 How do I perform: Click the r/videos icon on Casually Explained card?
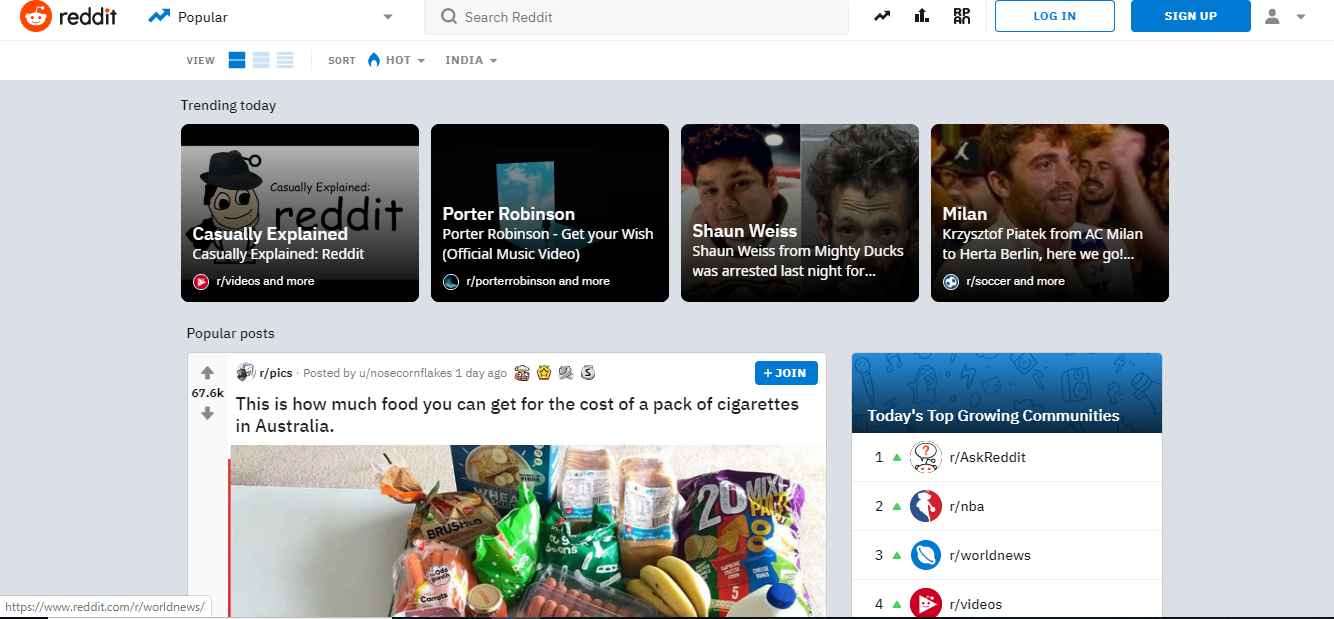201,282
